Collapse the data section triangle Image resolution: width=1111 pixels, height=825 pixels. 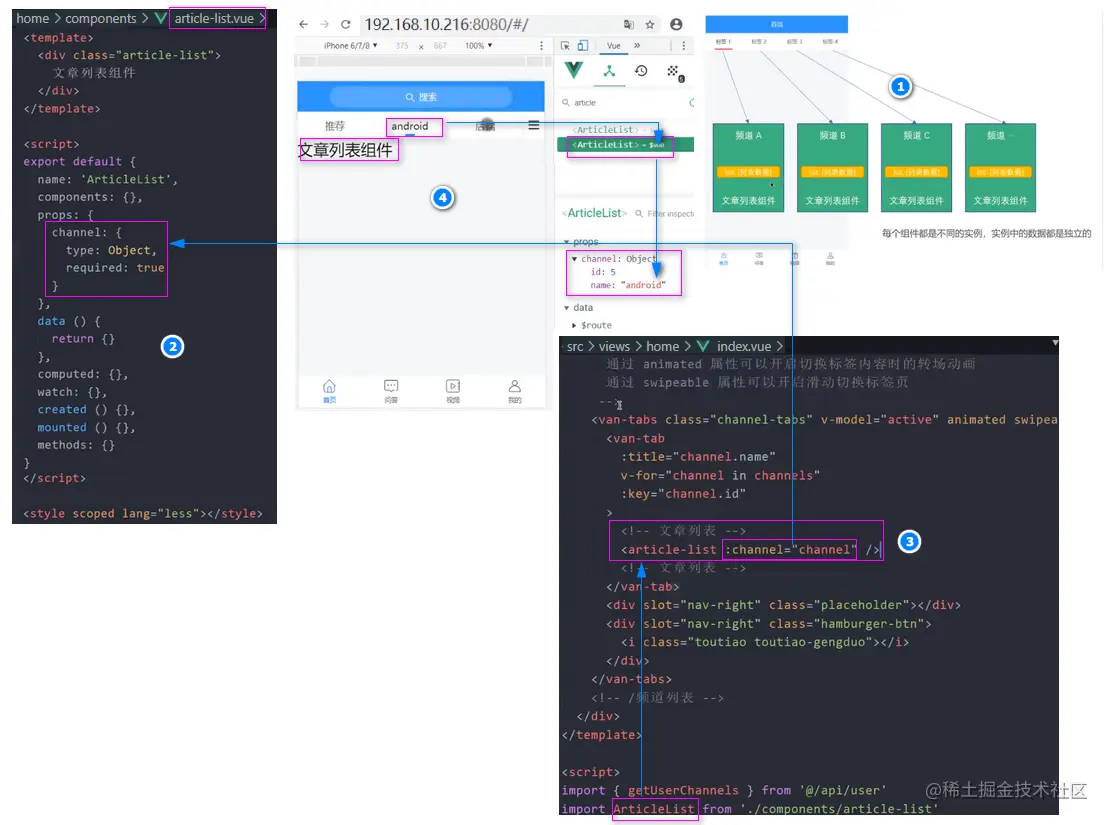click(566, 308)
